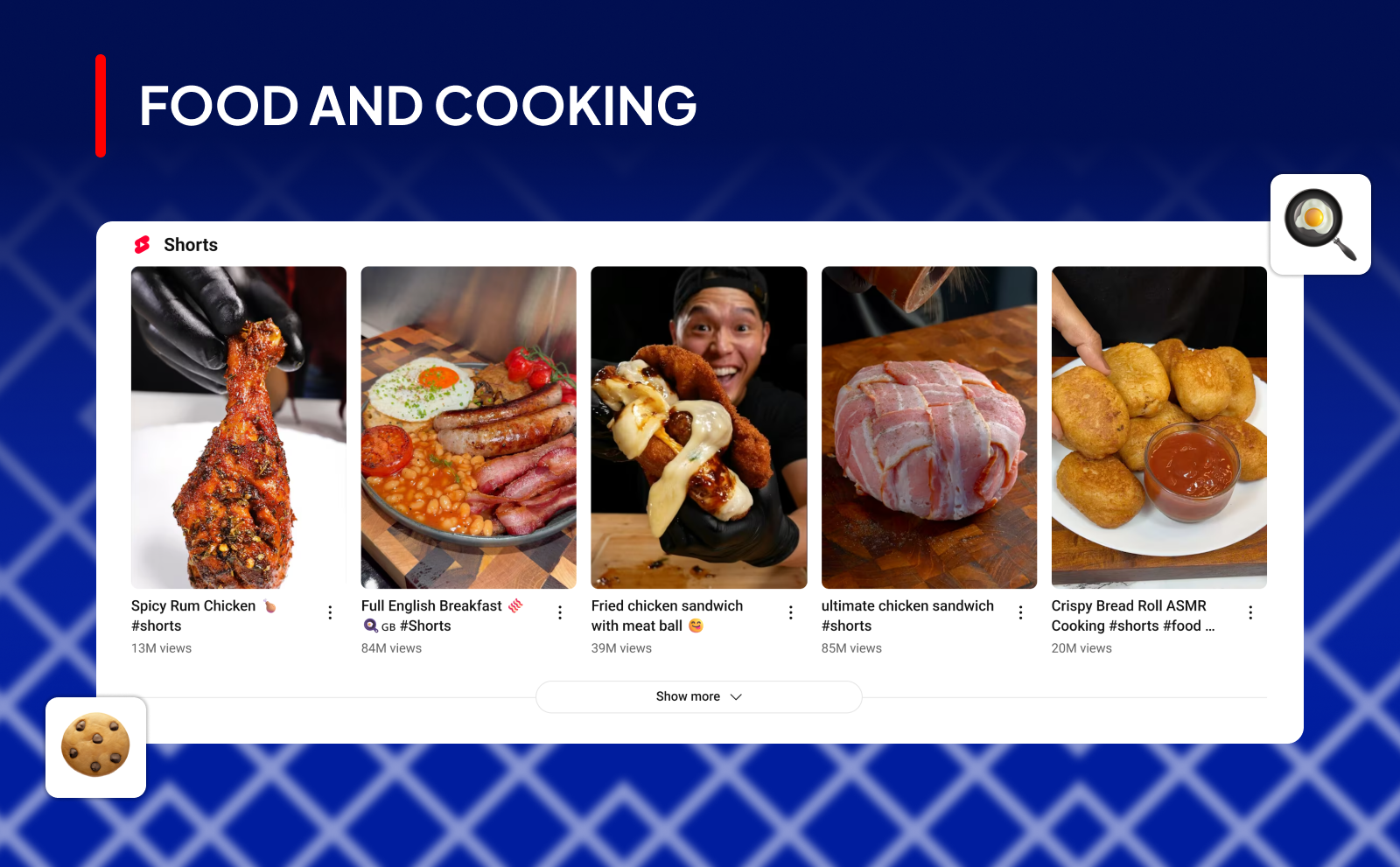Open options menu for Full English Breakfast

coord(560,612)
